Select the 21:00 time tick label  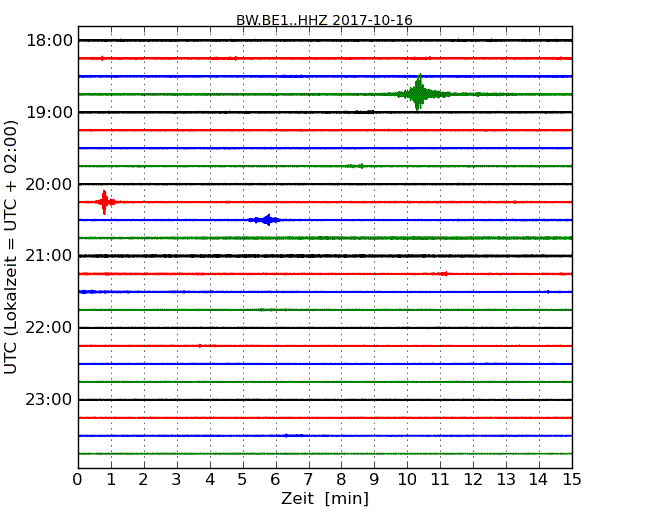pos(49,256)
